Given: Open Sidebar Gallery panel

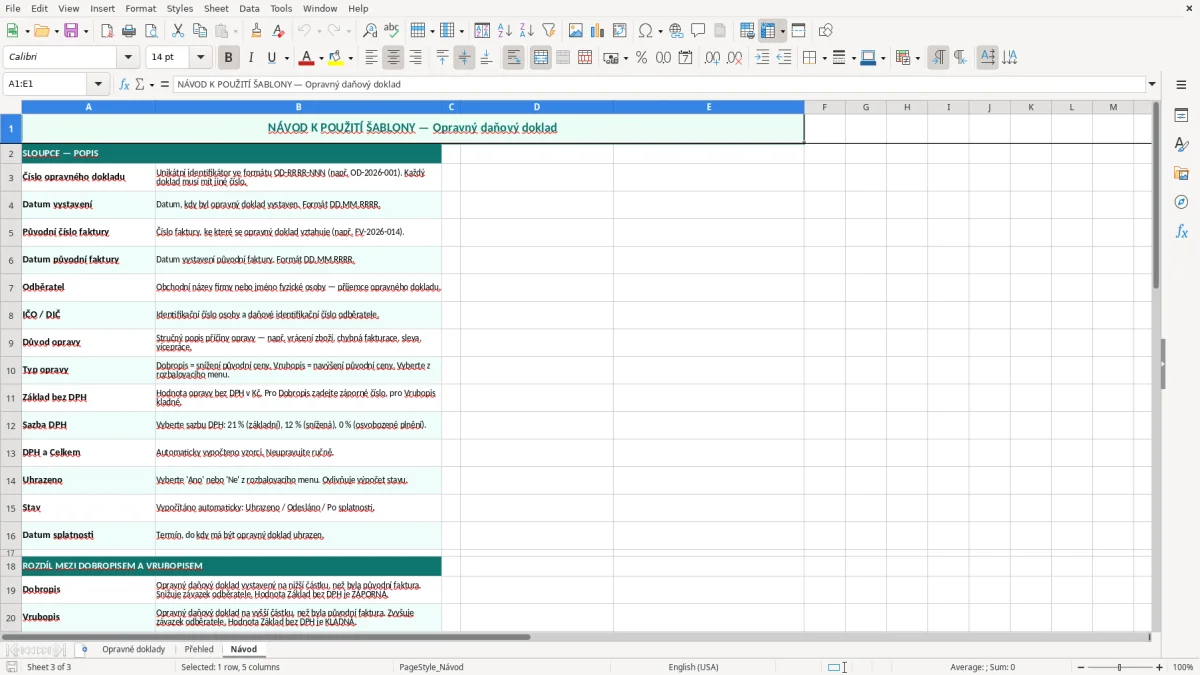Looking at the screenshot, I should coord(1181,174).
